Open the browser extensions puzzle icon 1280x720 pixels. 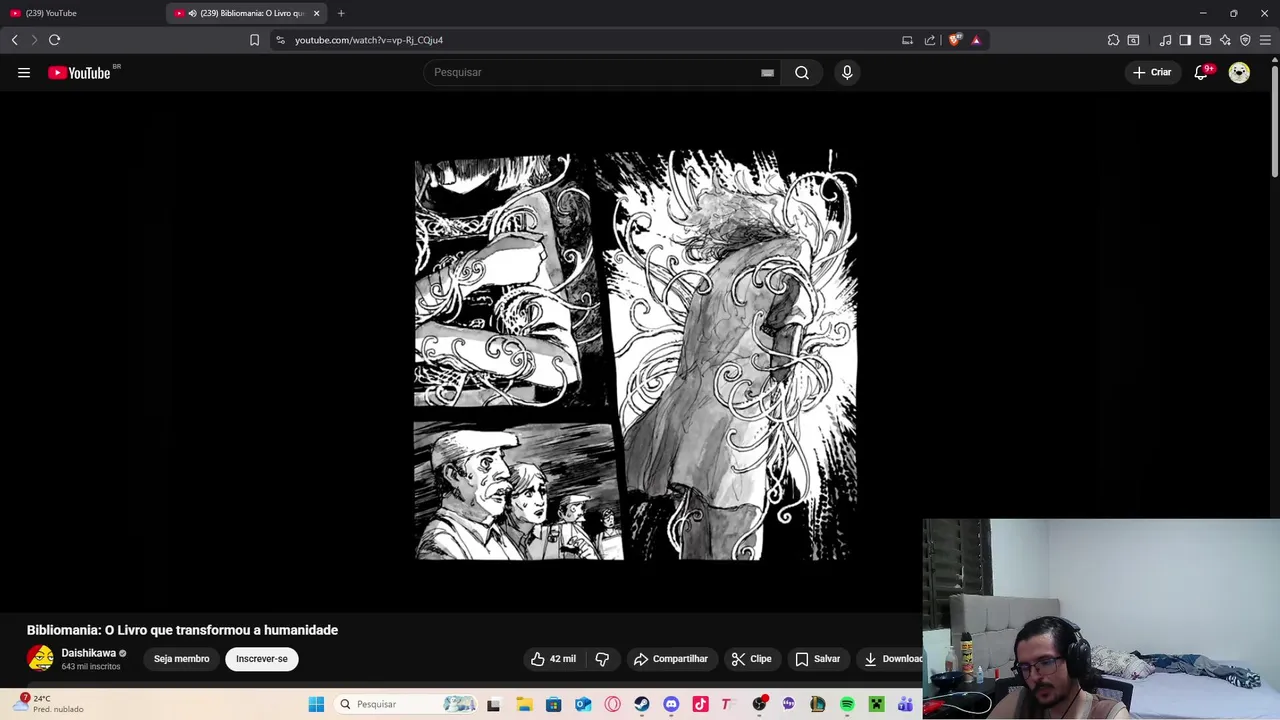(1113, 40)
